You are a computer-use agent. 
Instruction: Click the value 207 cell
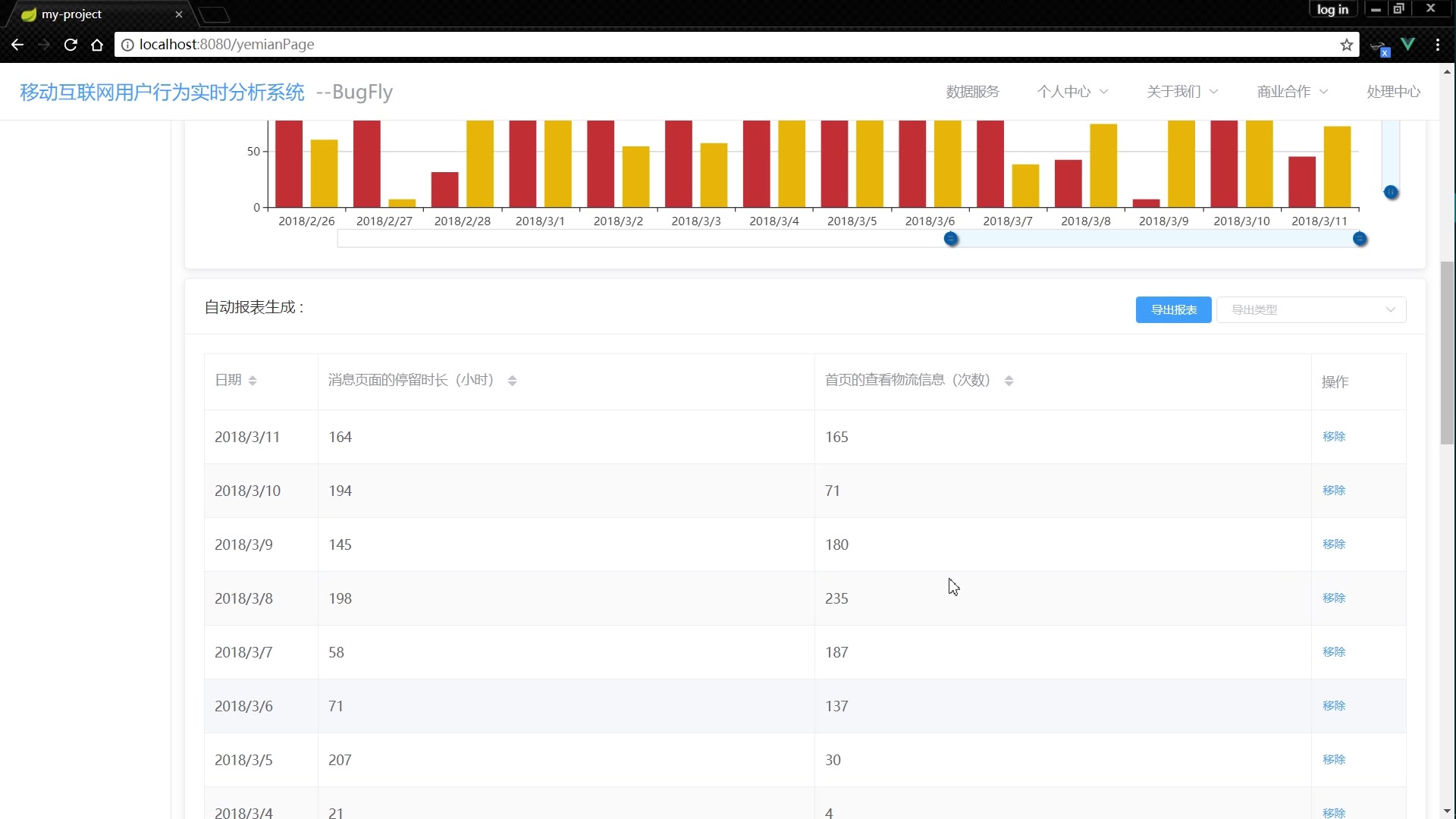point(566,760)
